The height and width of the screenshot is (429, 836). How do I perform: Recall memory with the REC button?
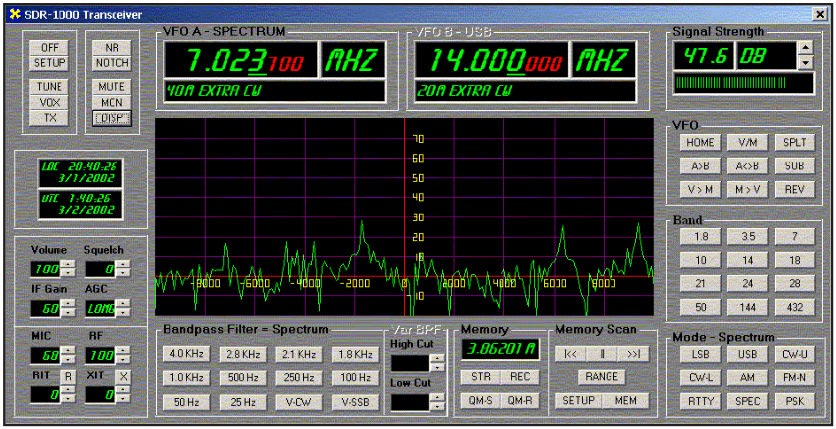click(x=520, y=377)
